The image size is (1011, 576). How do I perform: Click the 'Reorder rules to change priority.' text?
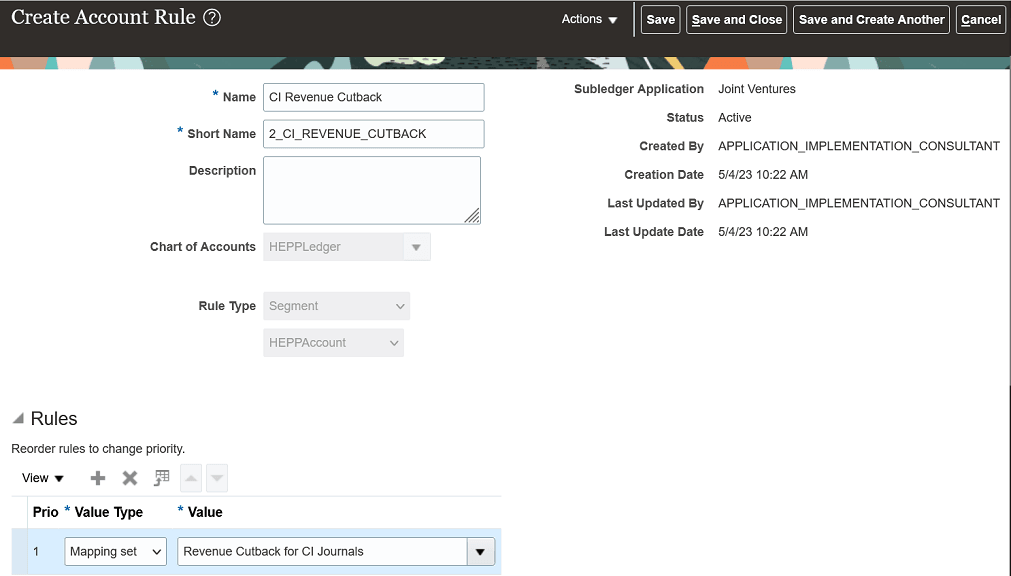pos(98,449)
